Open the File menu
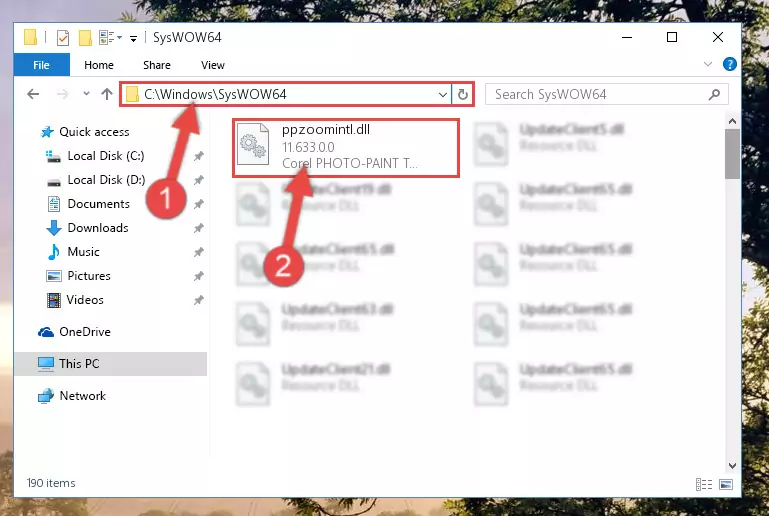 pyautogui.click(x=42, y=65)
